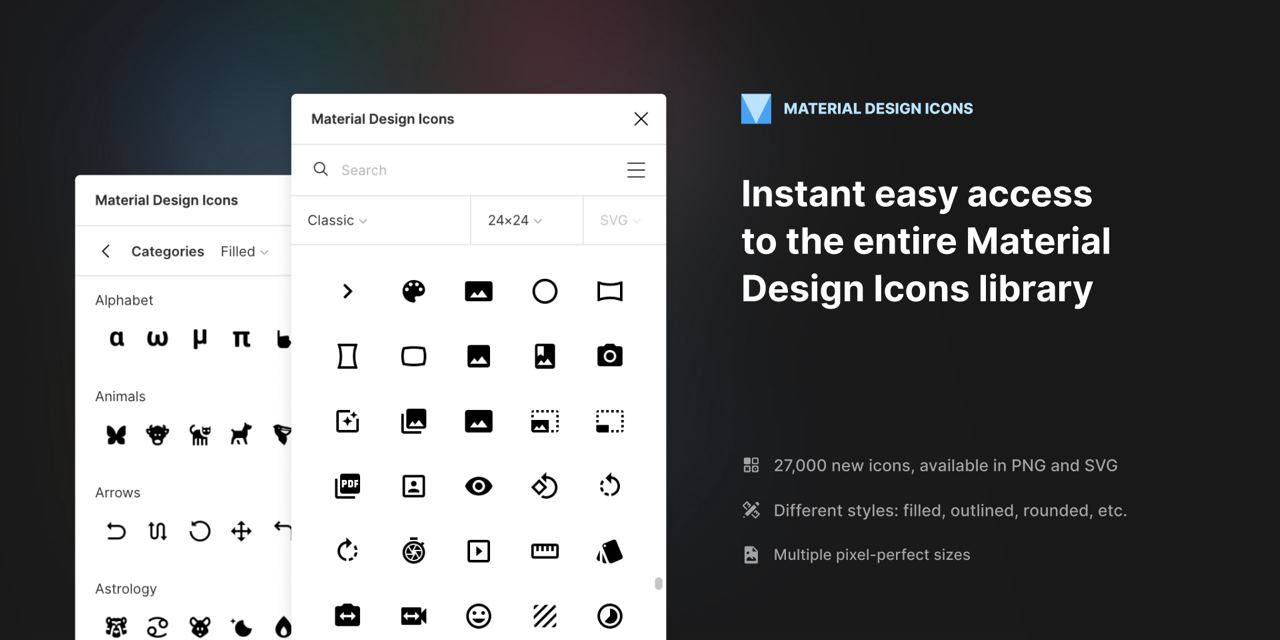
Task: Click the Animals category heading
Action: 120,396
